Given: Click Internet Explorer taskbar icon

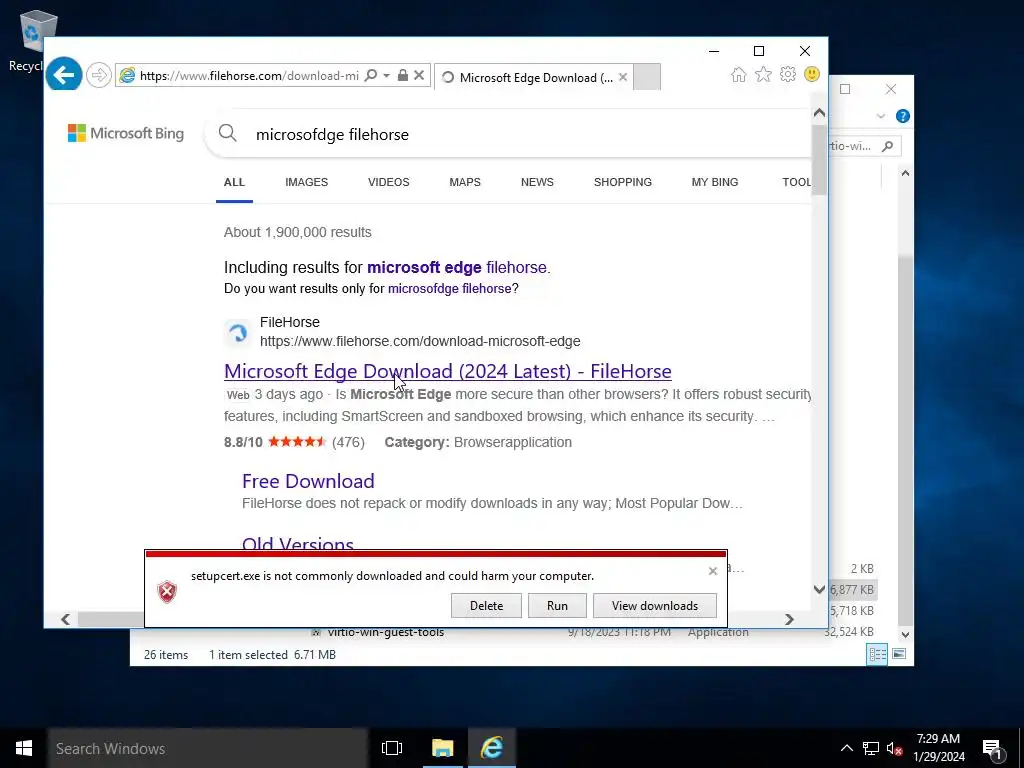Looking at the screenshot, I should point(492,748).
